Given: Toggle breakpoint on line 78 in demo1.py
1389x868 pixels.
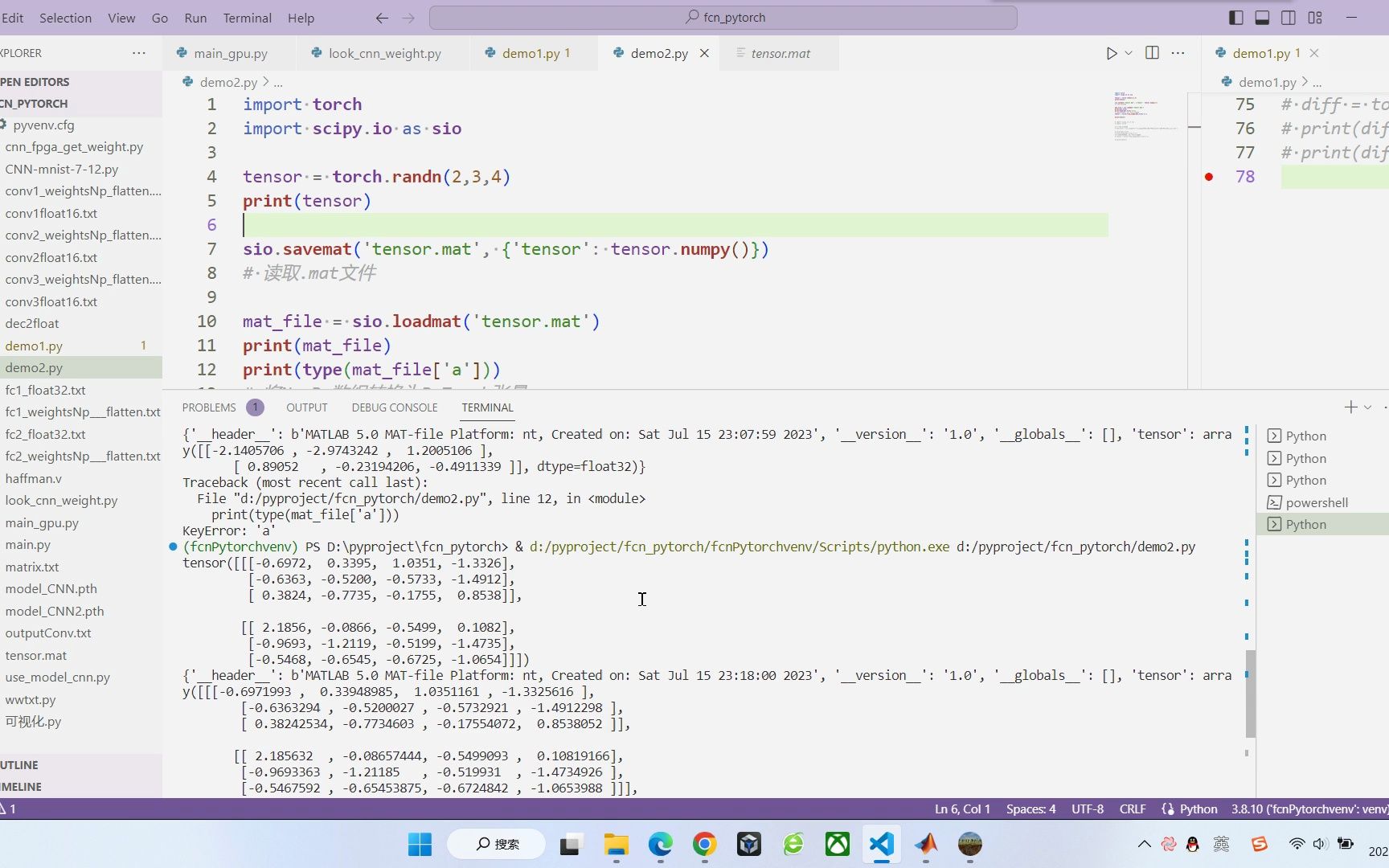Looking at the screenshot, I should (x=1209, y=177).
